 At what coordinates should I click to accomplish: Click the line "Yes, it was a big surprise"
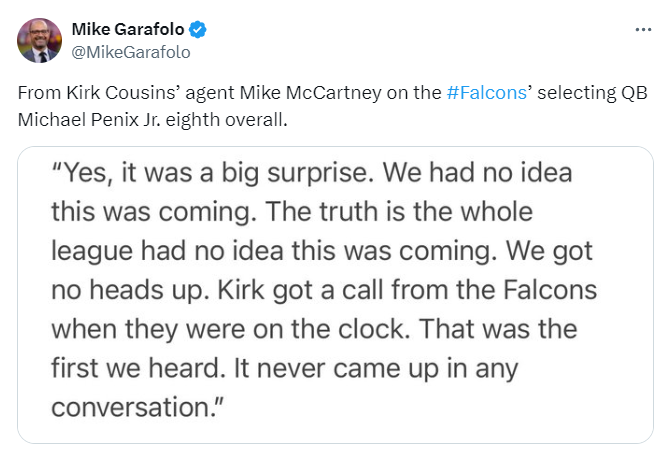tap(213, 173)
